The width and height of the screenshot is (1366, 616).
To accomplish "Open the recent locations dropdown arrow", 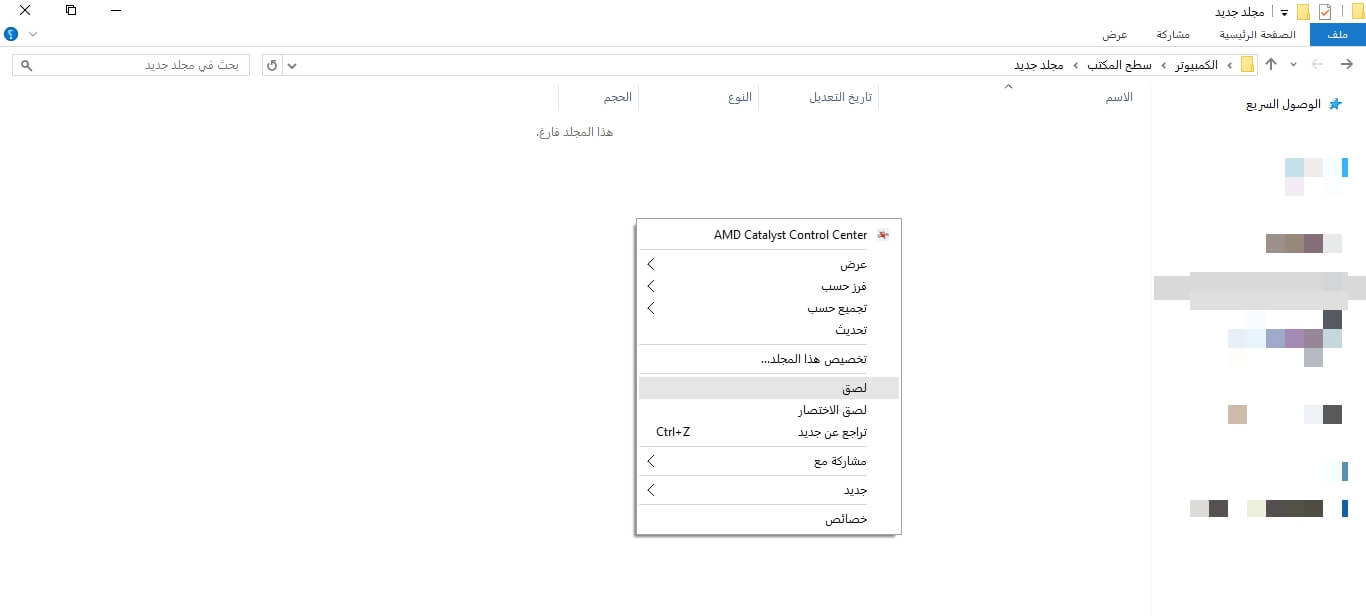I will 1293,64.
